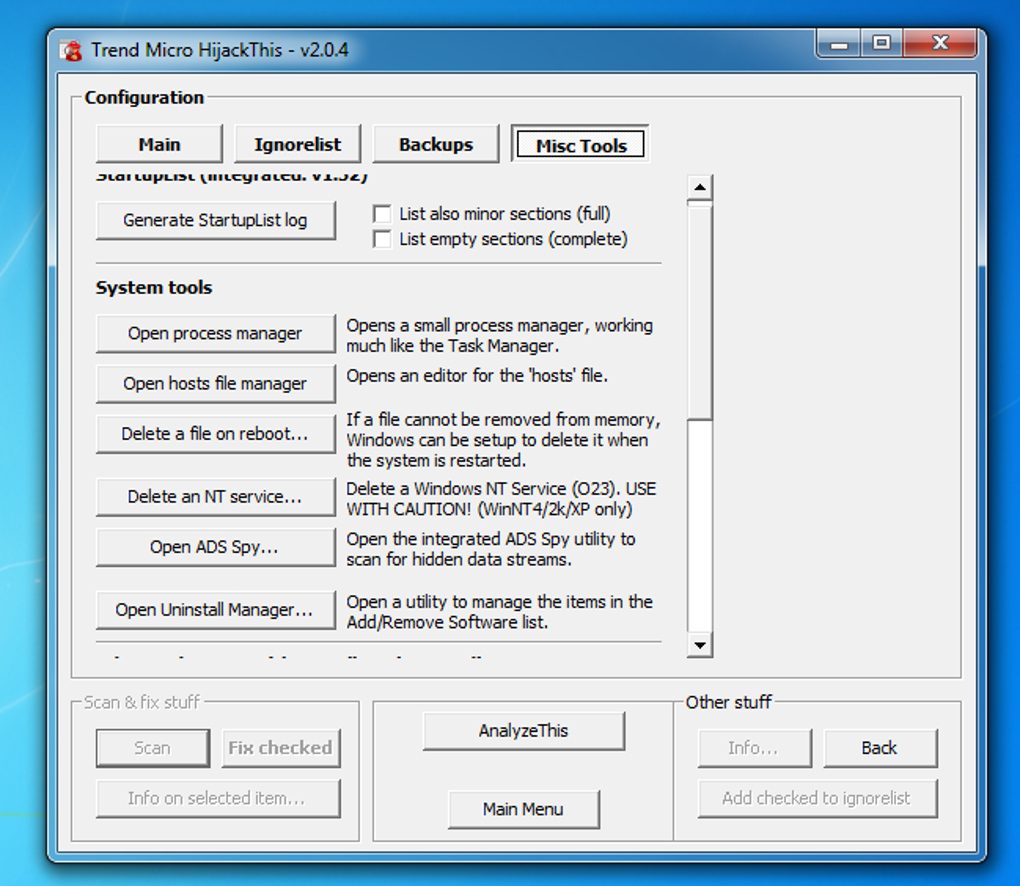The width and height of the screenshot is (1020, 886).
Task: Click the Back button
Action: point(880,748)
